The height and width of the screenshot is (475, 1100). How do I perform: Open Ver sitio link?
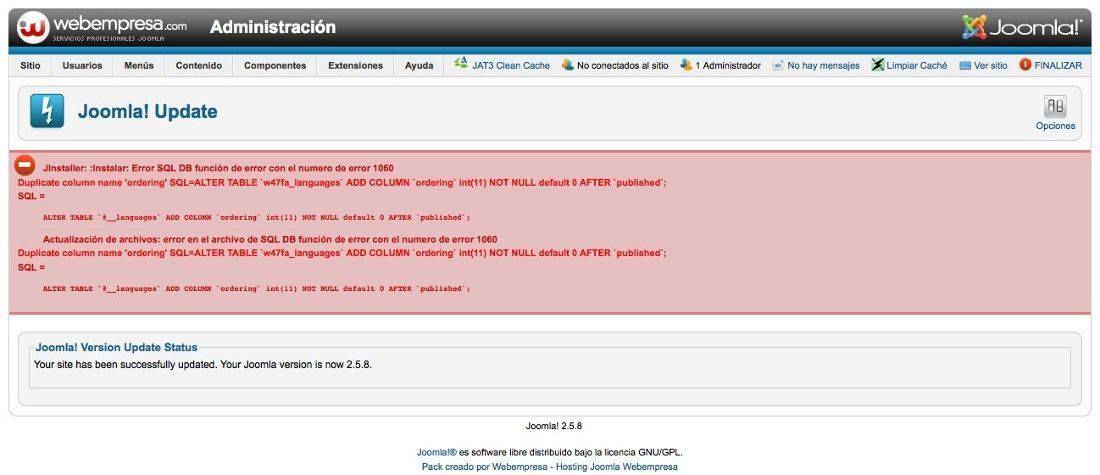pyautogui.click(x=991, y=65)
